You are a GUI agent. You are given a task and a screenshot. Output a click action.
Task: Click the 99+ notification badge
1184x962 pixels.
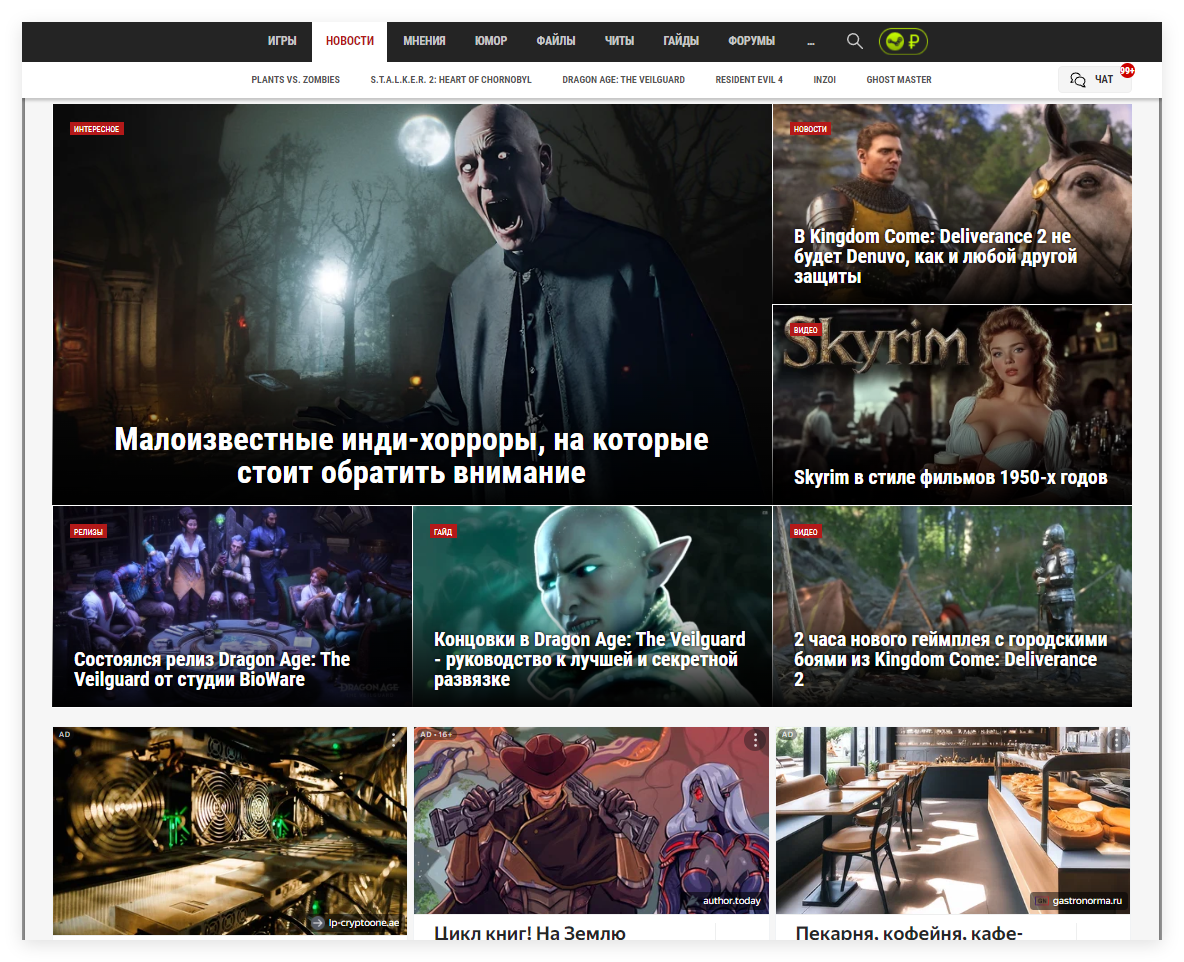click(x=1127, y=71)
